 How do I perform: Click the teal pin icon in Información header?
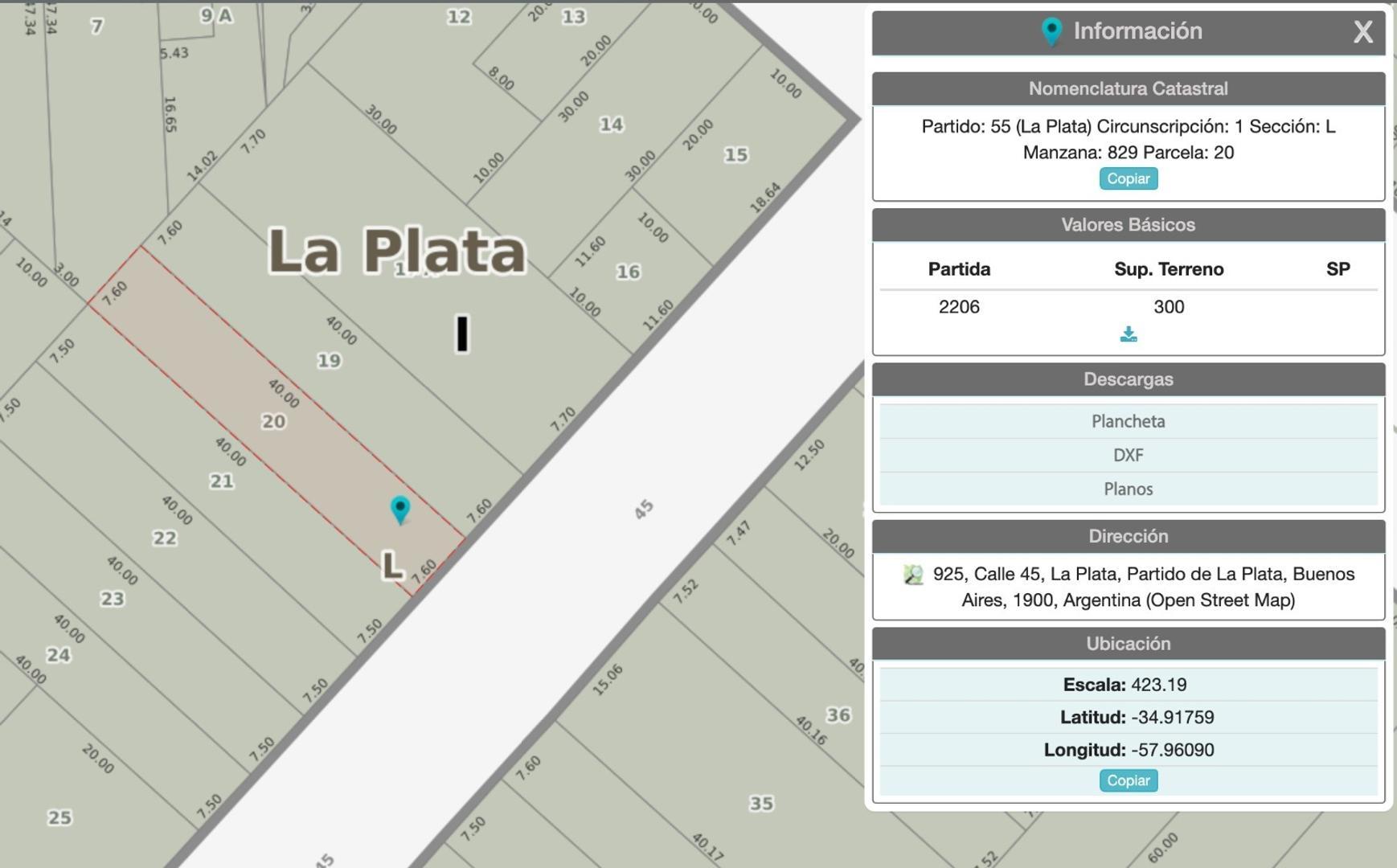[1051, 31]
